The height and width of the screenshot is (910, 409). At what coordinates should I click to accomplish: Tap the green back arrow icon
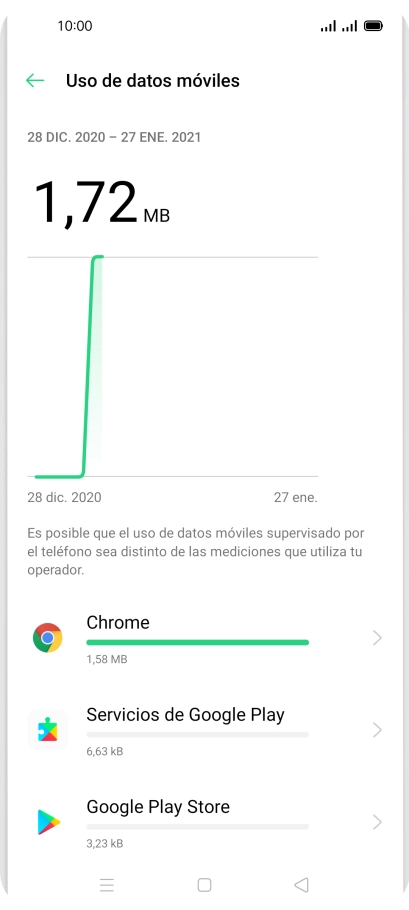(x=35, y=81)
